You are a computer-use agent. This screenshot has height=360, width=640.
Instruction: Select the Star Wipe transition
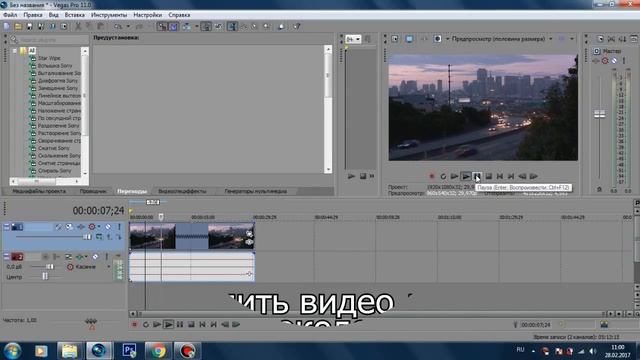point(49,58)
